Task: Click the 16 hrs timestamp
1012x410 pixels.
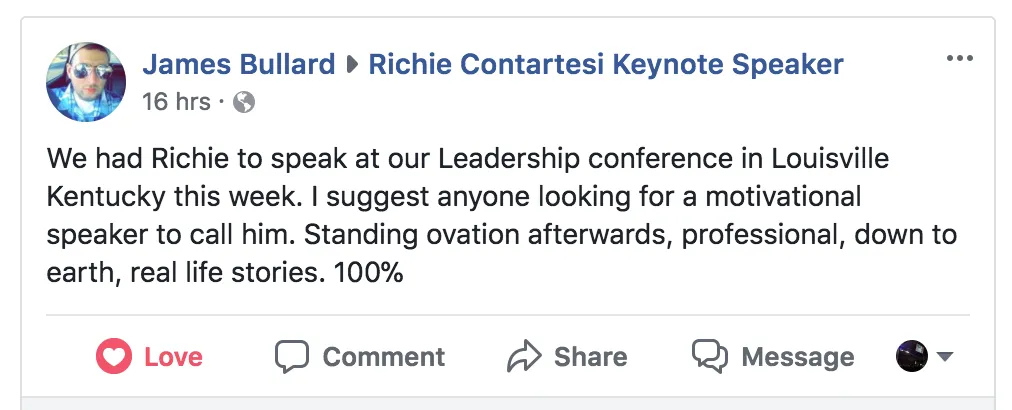Action: pyautogui.click(x=176, y=102)
